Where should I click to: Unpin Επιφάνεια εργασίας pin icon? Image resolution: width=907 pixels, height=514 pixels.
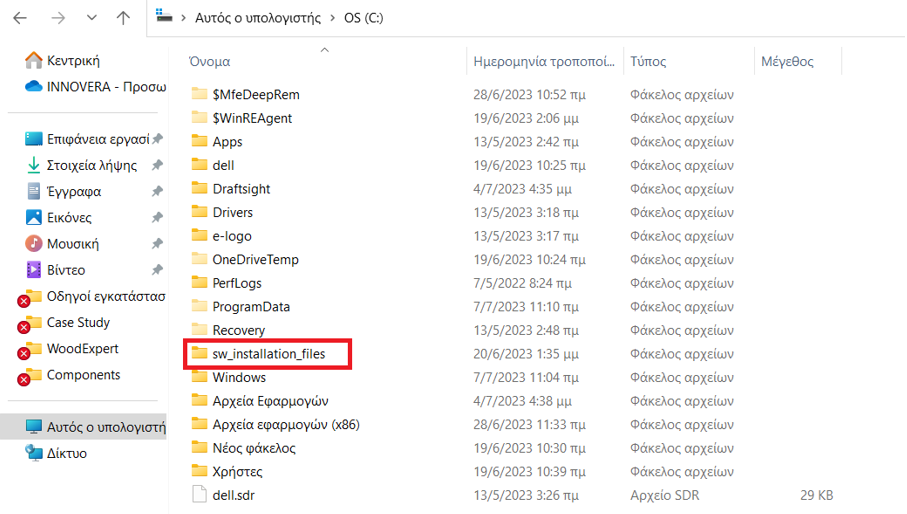157,140
